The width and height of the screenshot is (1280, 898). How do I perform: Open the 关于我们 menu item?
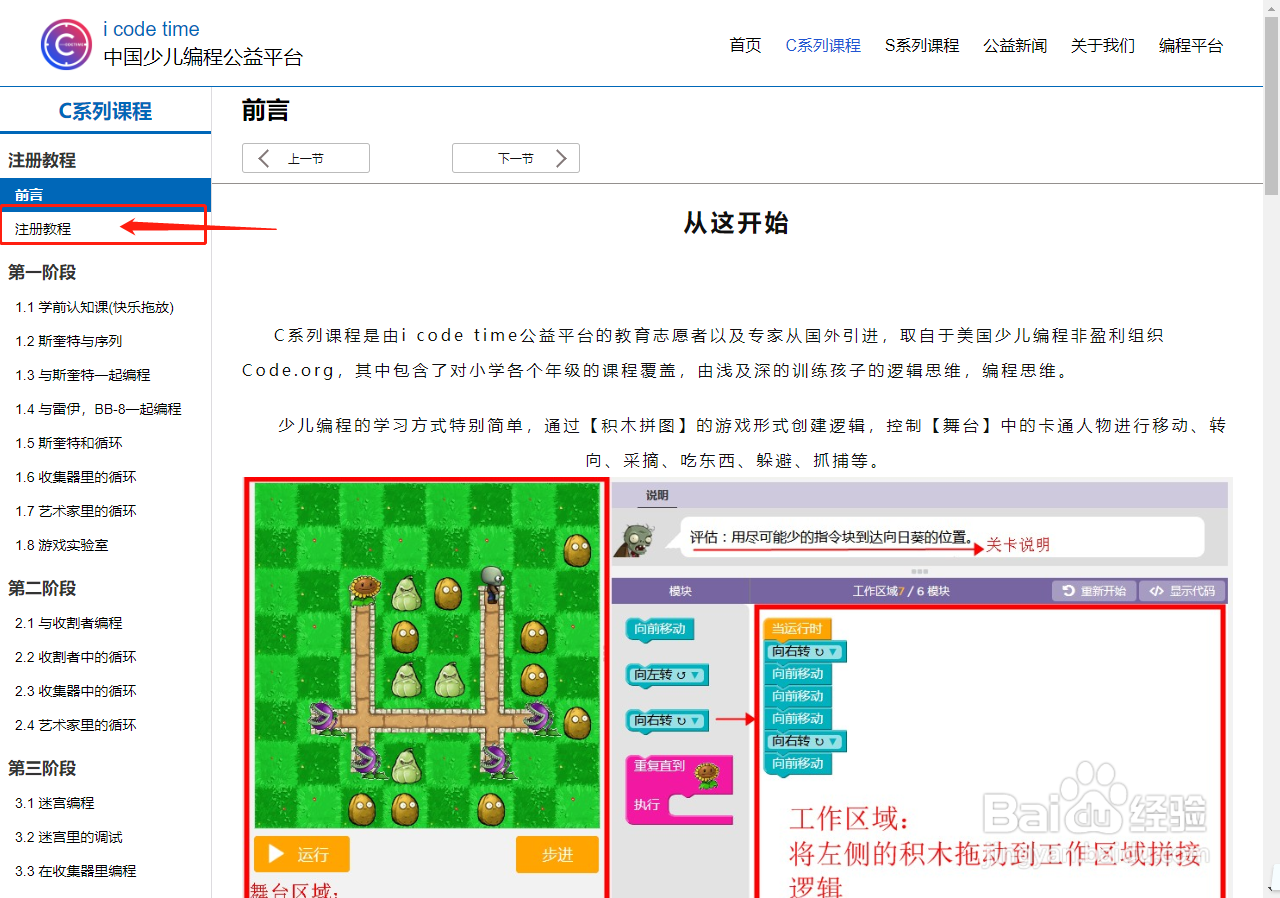point(1103,45)
